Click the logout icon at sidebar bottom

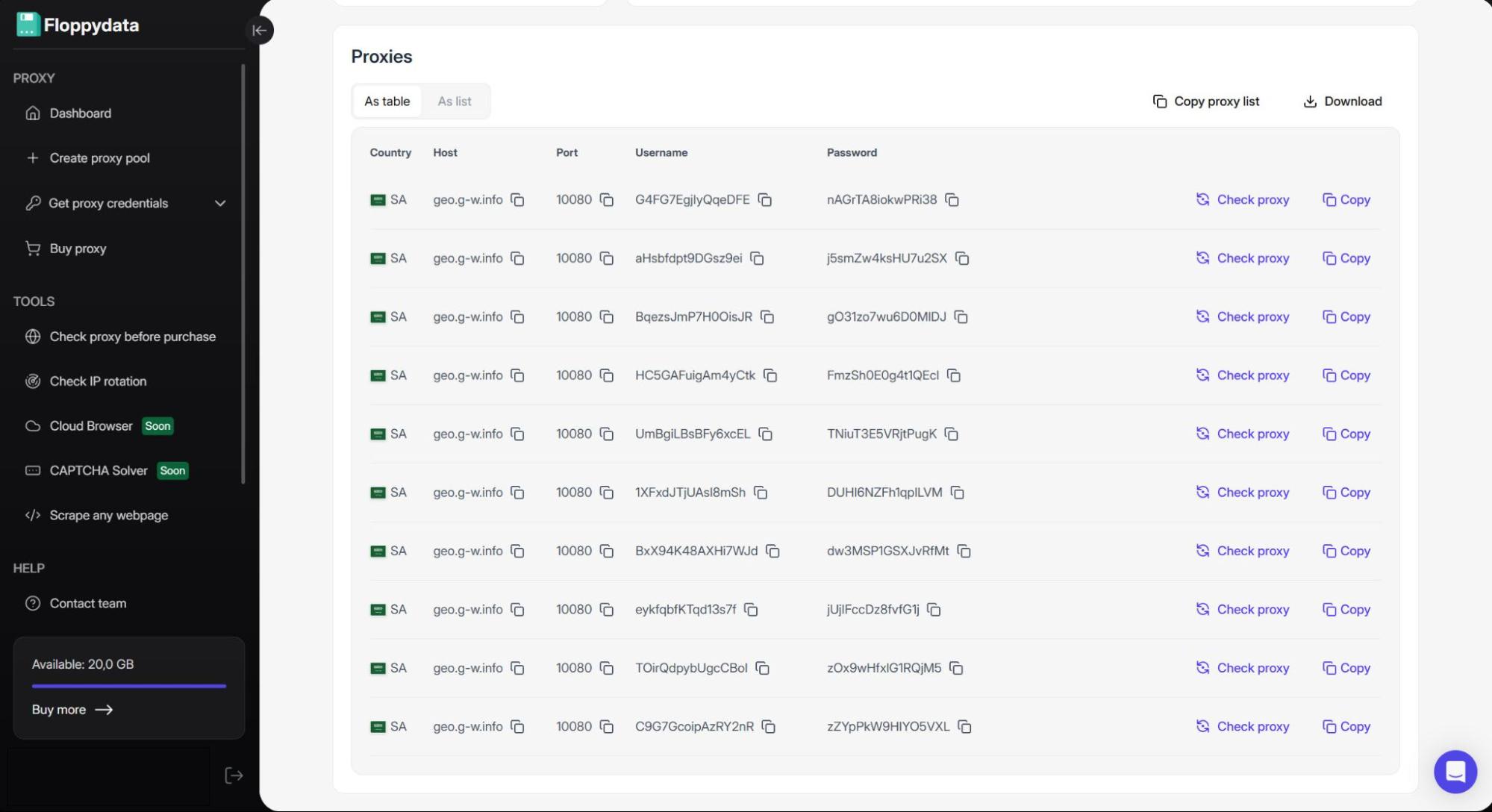pos(234,775)
